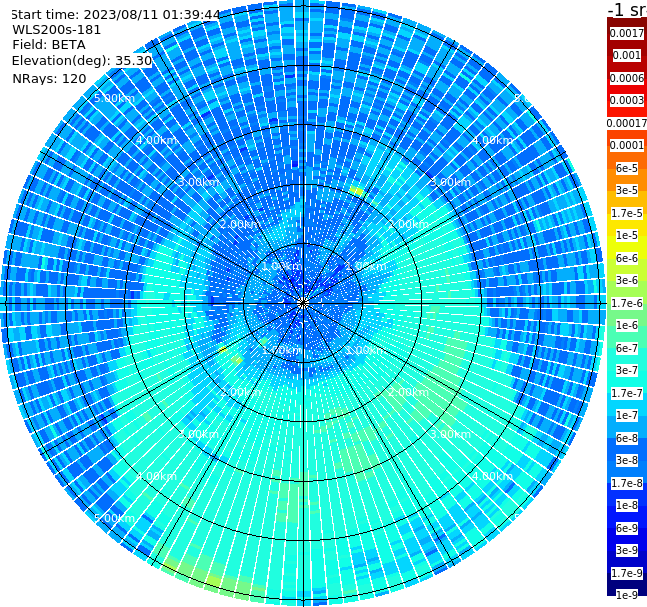
Task: Click the northwest 5.00km range ring label
Action: coord(114,98)
